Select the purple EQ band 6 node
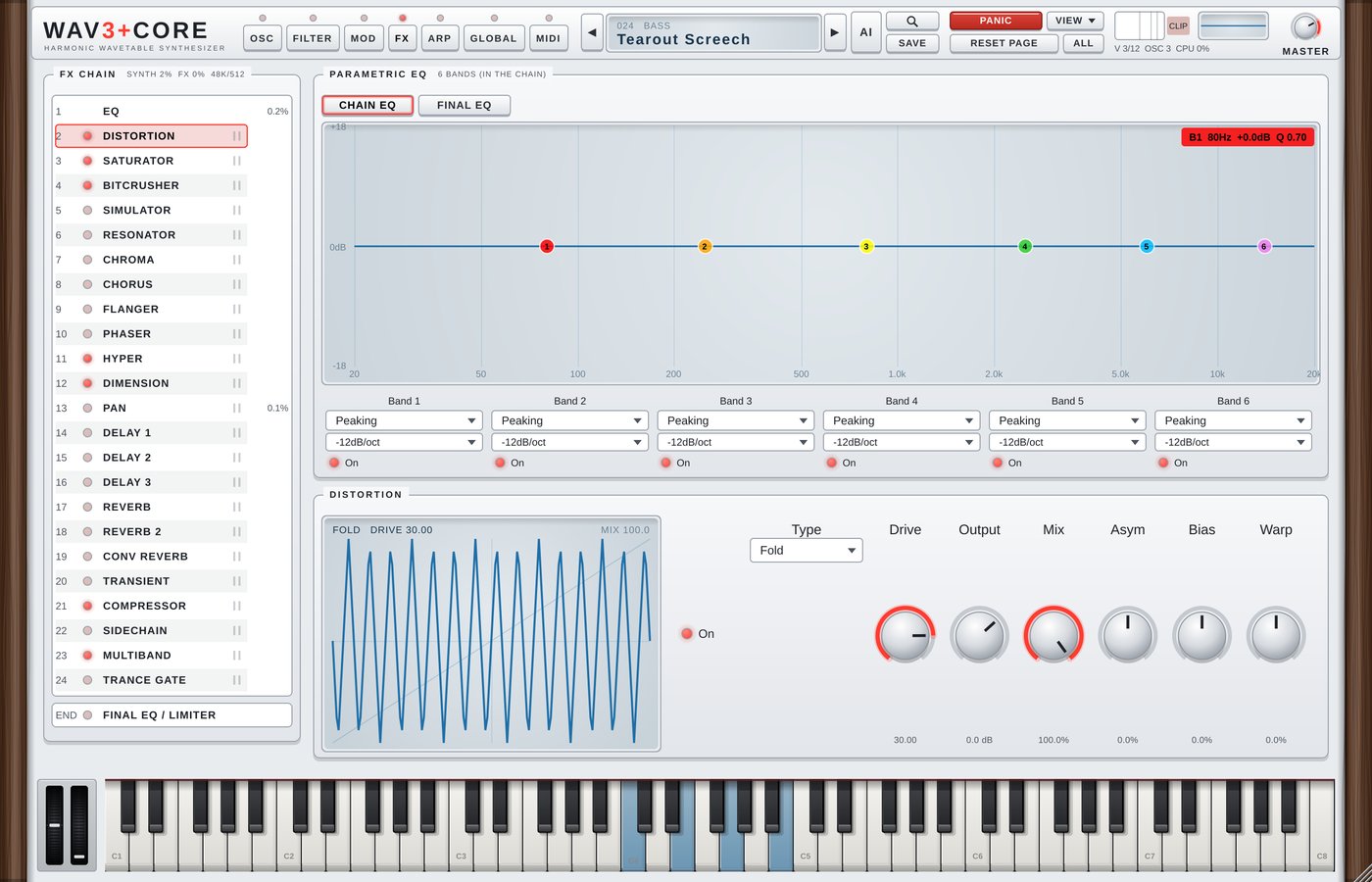This screenshot has height=882, width=1372. pos(1264,246)
